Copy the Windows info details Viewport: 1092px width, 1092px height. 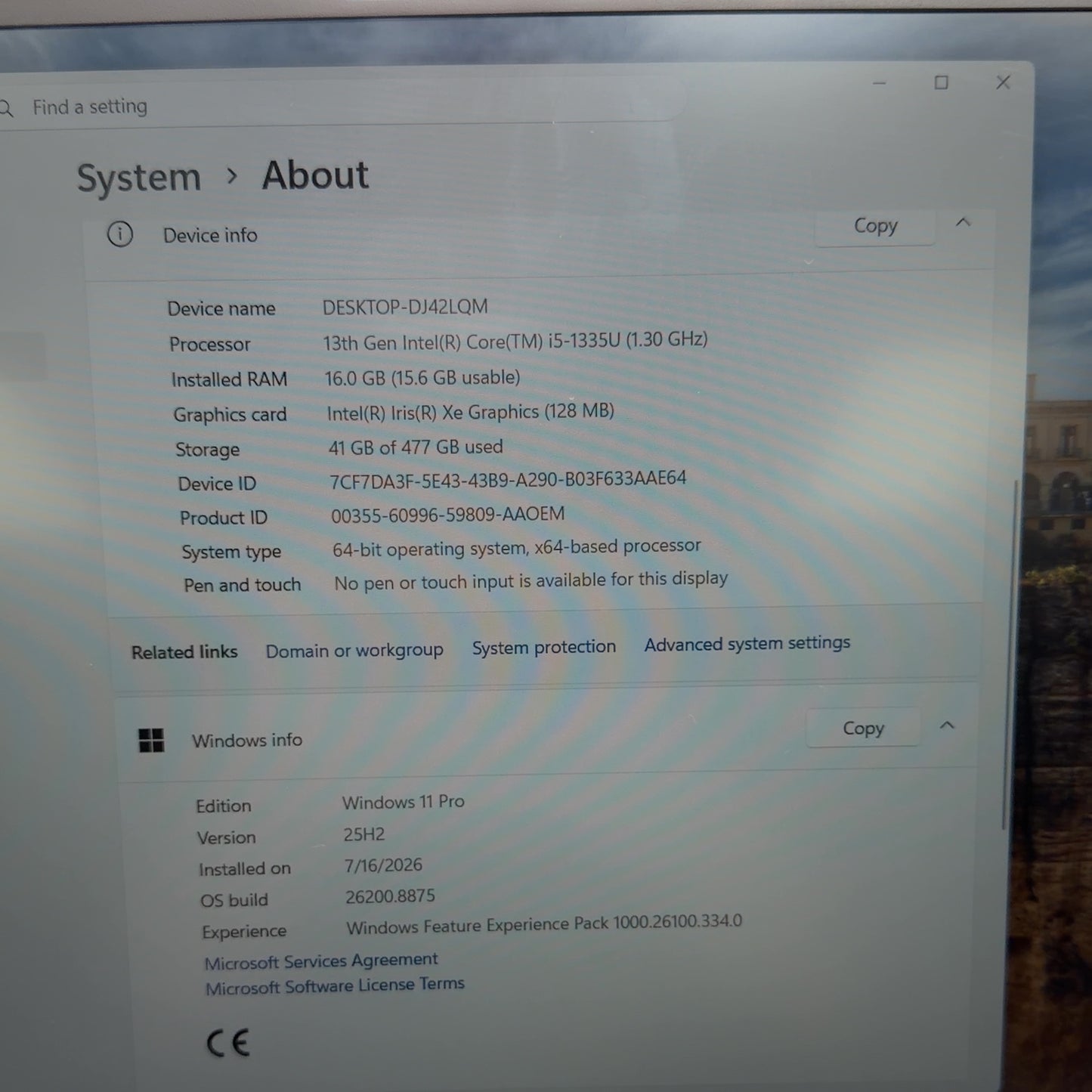863,729
